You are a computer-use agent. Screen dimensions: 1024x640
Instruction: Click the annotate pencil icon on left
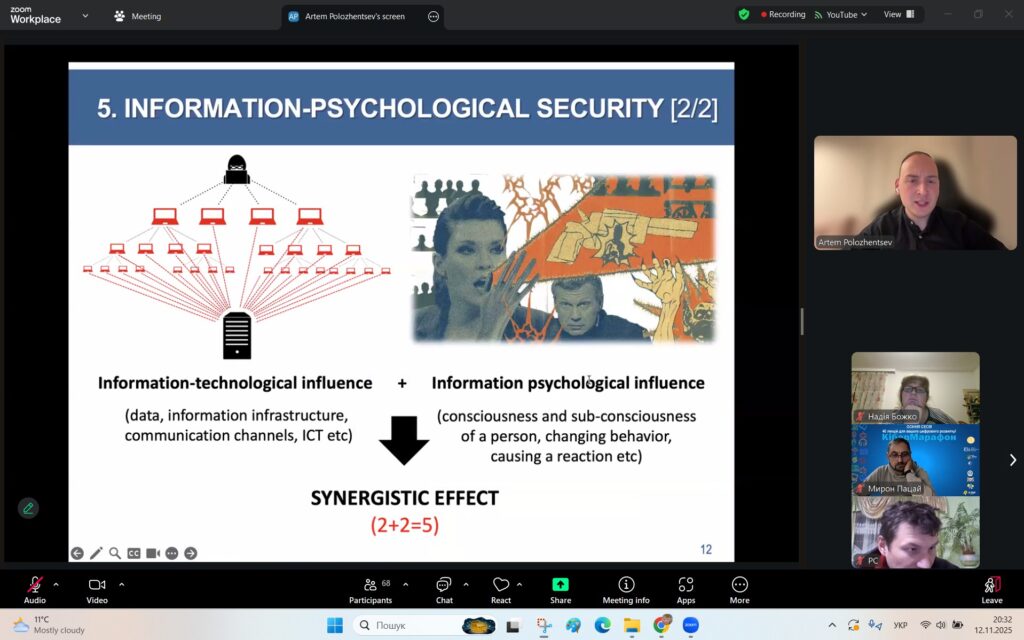coord(28,508)
